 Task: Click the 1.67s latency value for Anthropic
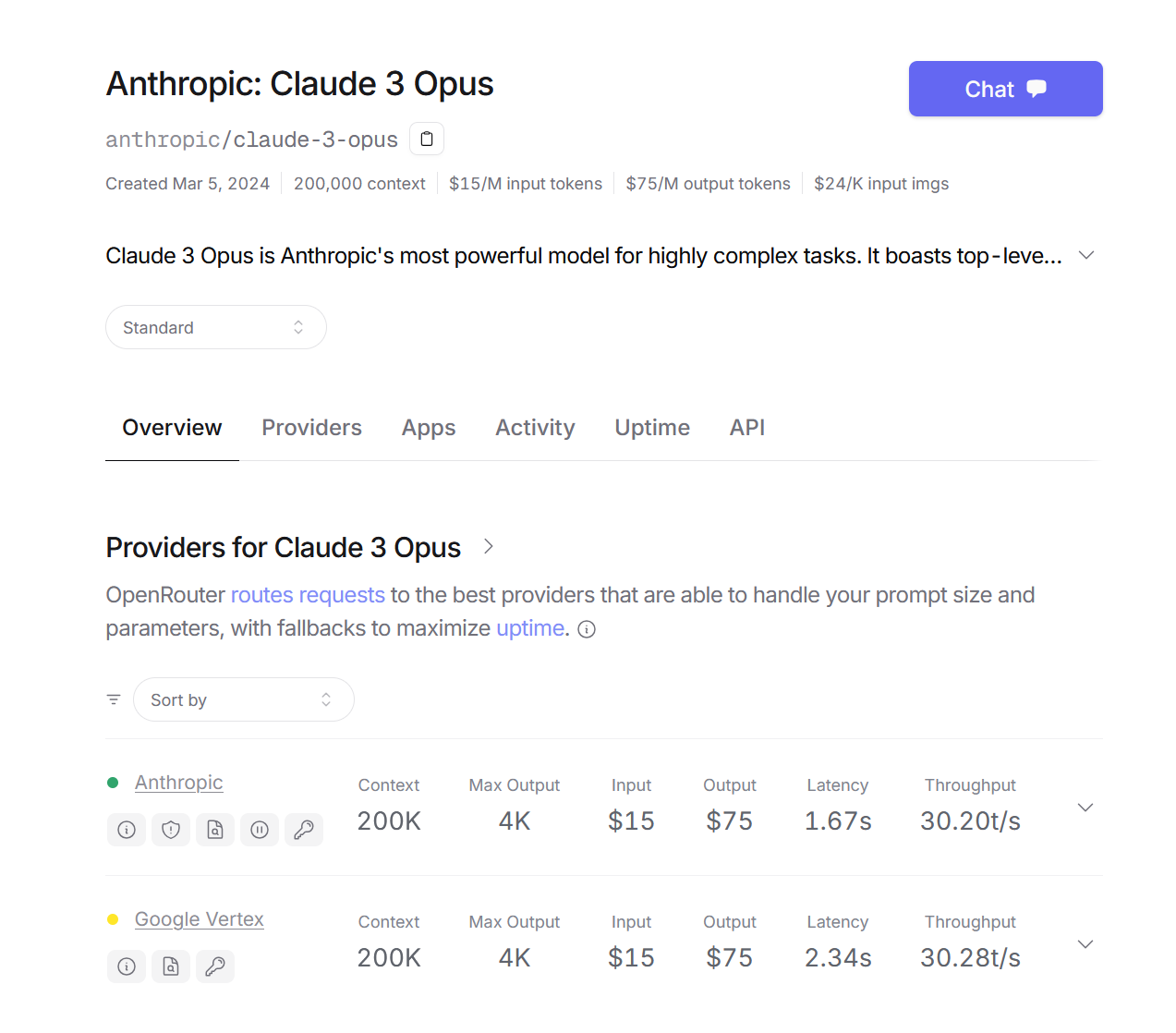[838, 820]
